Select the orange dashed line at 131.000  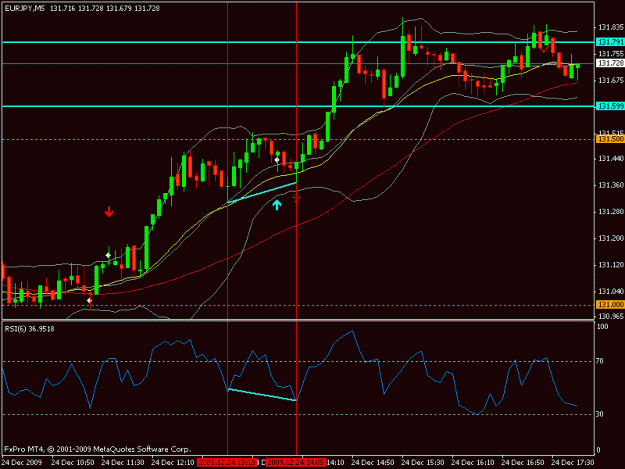298,305
